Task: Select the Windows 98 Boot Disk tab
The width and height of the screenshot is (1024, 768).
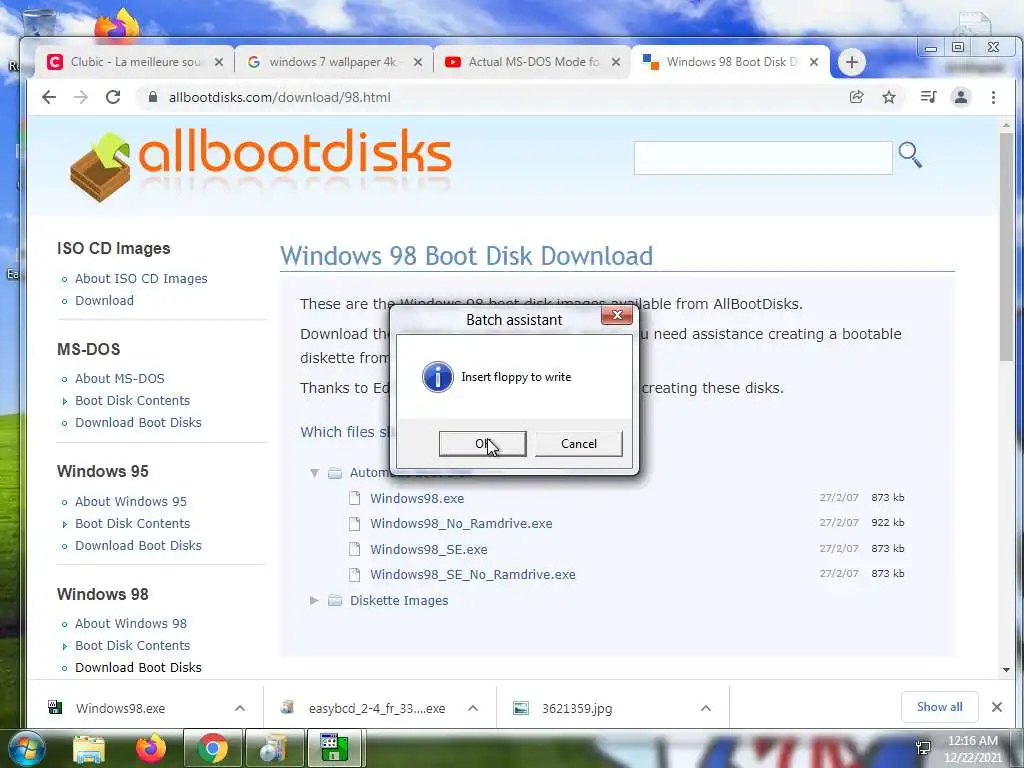Action: (730, 62)
